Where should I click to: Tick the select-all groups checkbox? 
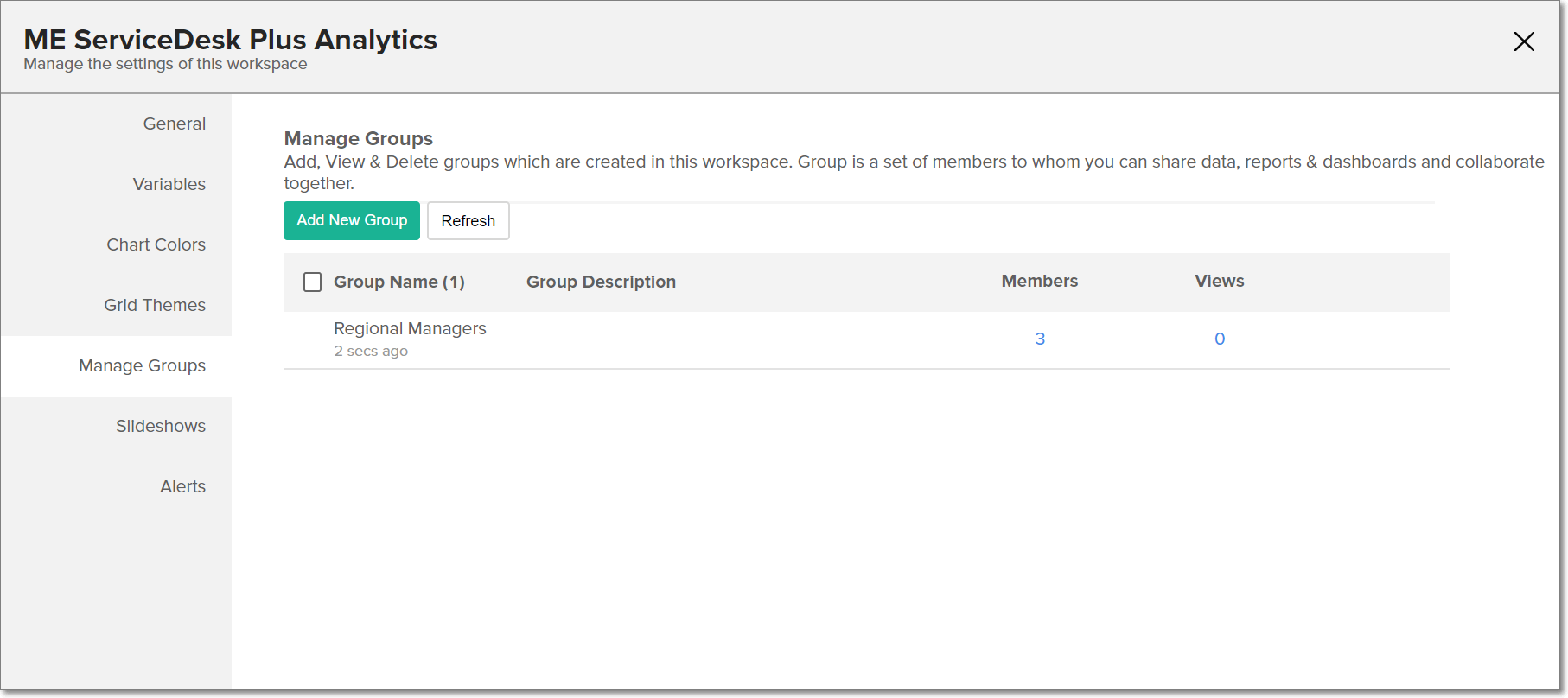pos(313,282)
